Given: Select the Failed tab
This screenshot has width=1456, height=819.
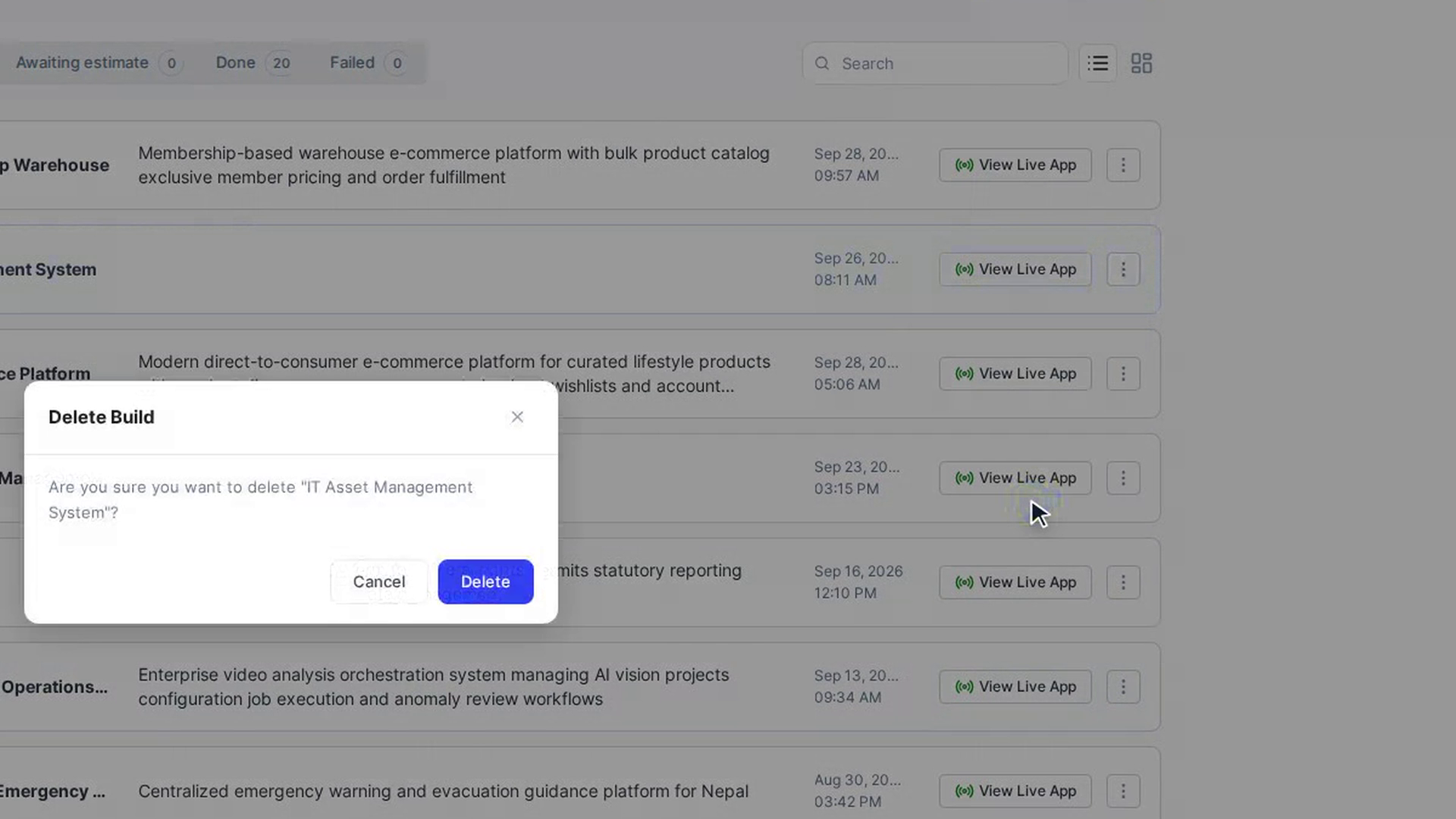Looking at the screenshot, I should 369,63.
